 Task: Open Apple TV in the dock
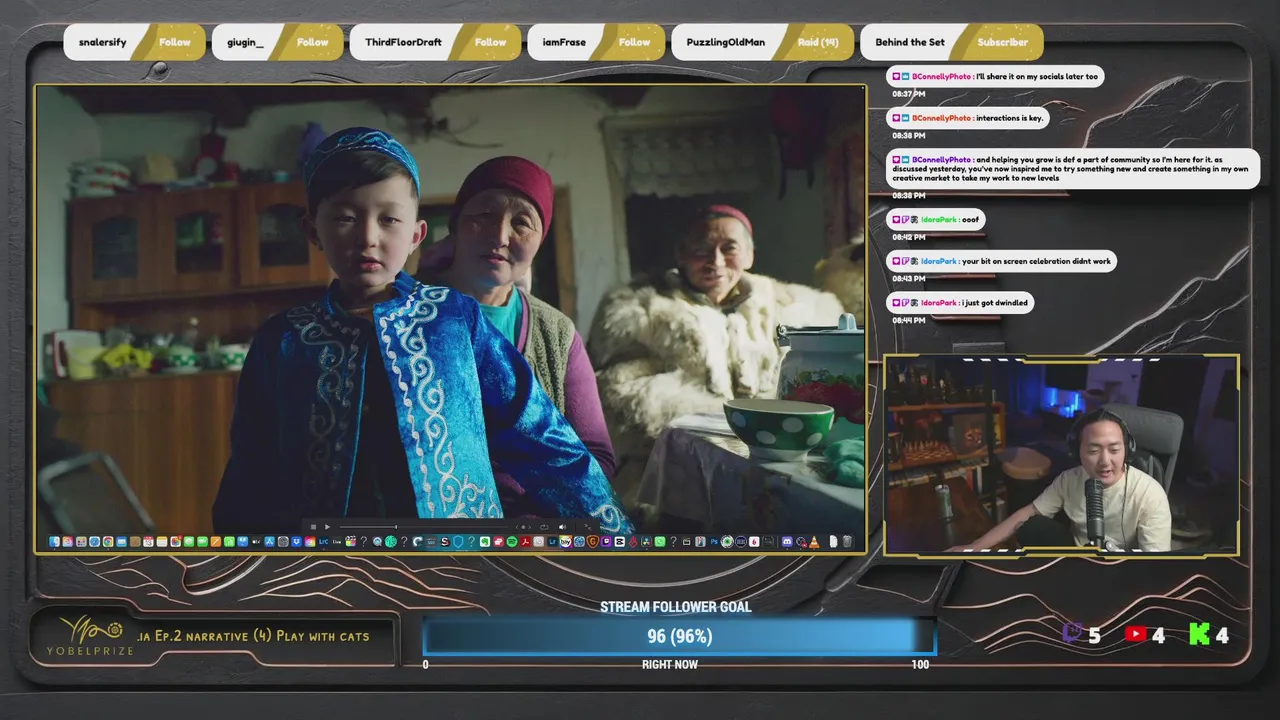tap(256, 541)
